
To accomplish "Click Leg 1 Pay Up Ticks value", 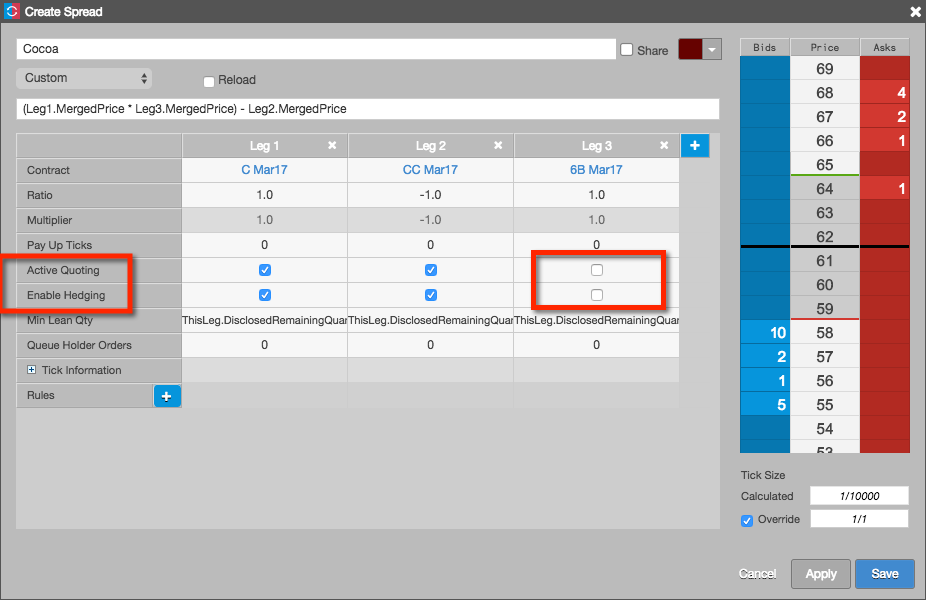I will point(265,244).
